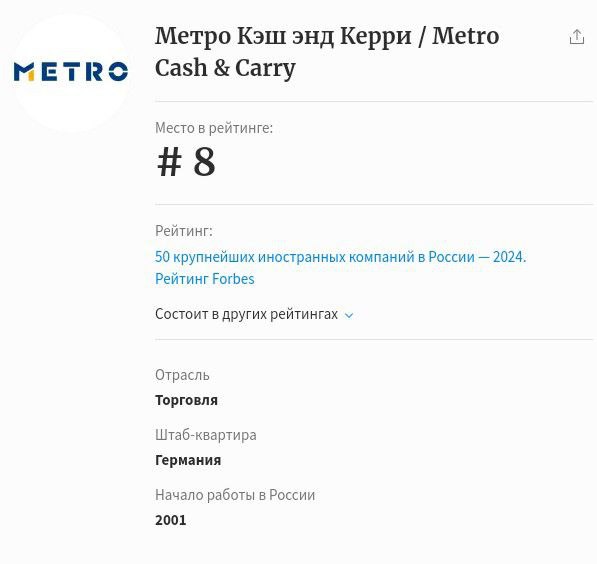Click the 'Штаб-квартира' field label
The image size is (597, 564).
(206, 435)
